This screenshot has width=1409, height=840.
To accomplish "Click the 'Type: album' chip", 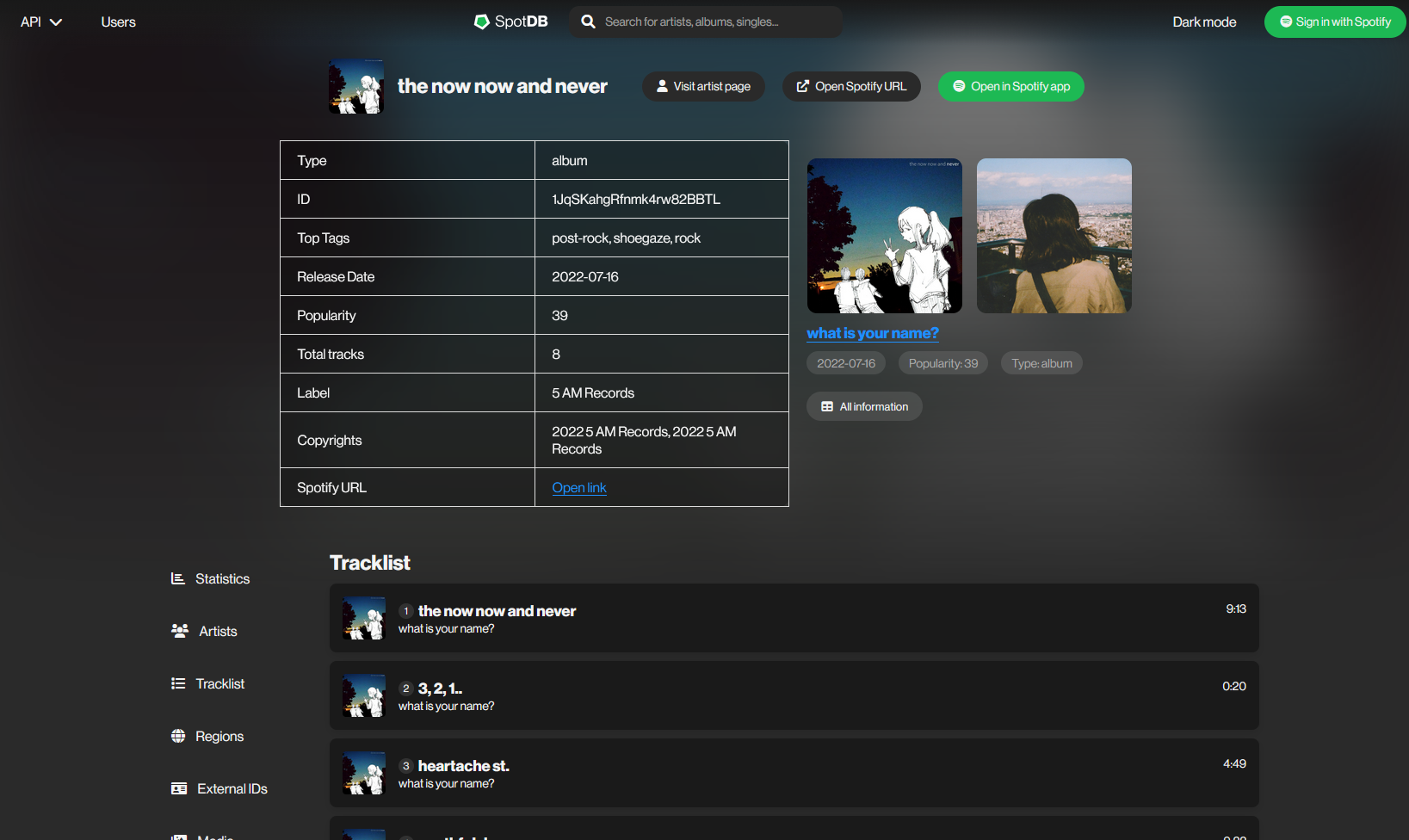I will pos(1041,363).
